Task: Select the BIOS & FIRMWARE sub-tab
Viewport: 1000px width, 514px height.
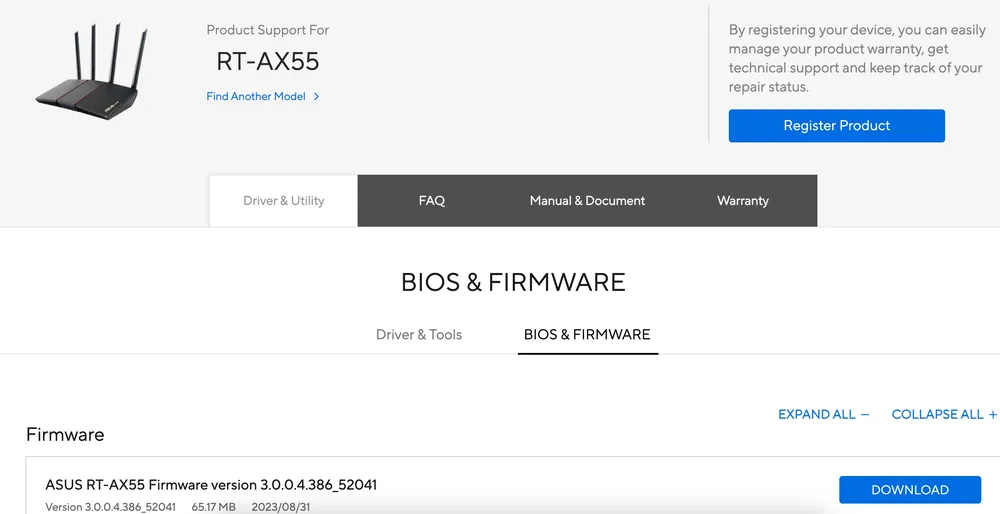Action: click(587, 335)
